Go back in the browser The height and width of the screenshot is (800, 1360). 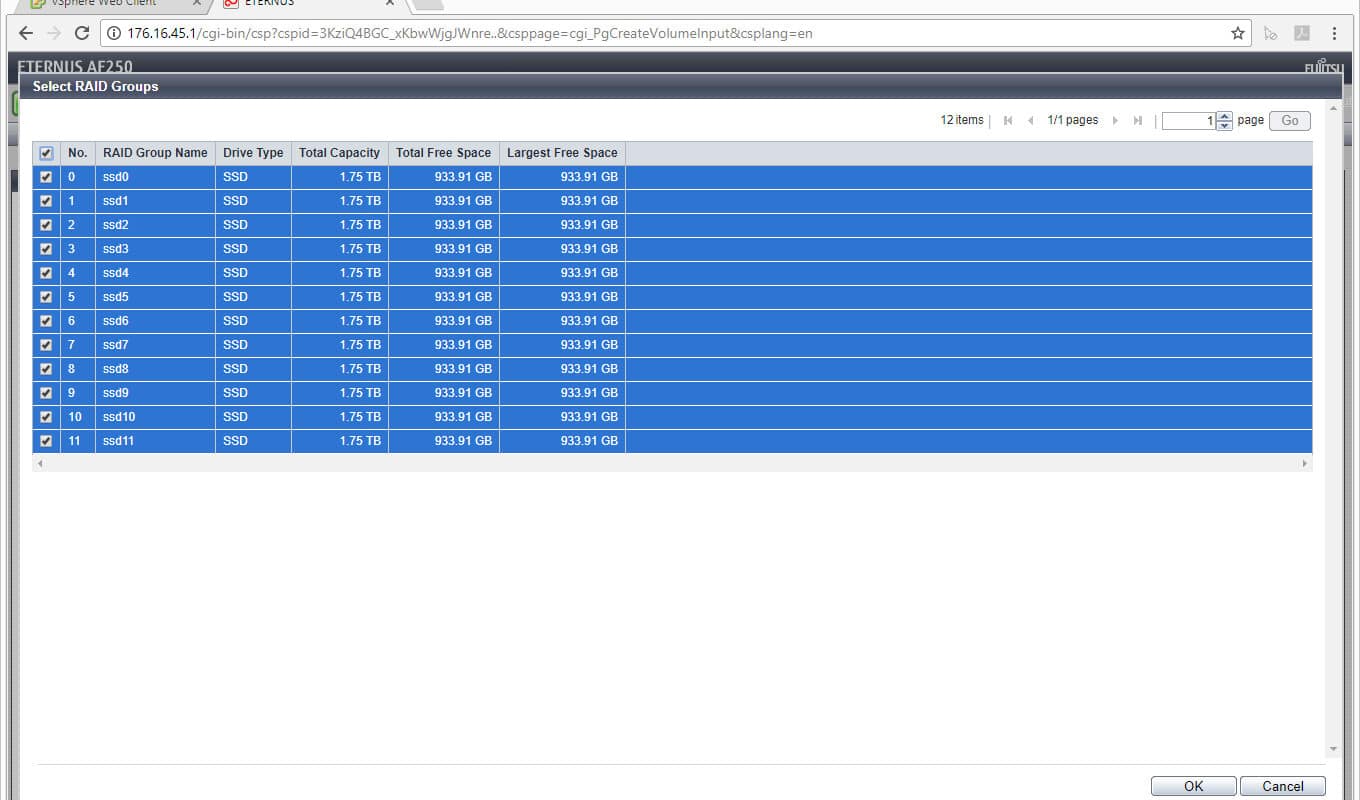[26, 33]
